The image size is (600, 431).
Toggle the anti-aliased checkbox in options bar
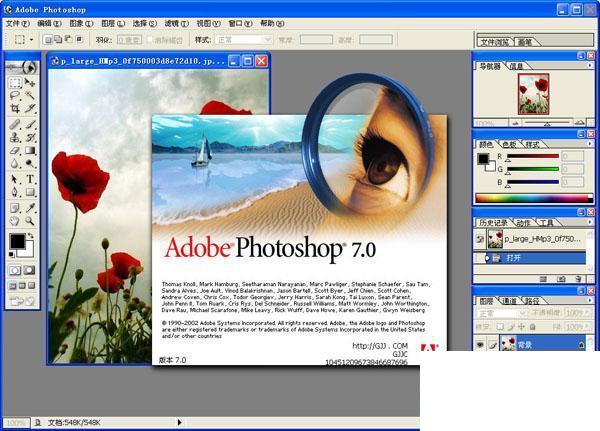(x=150, y=39)
